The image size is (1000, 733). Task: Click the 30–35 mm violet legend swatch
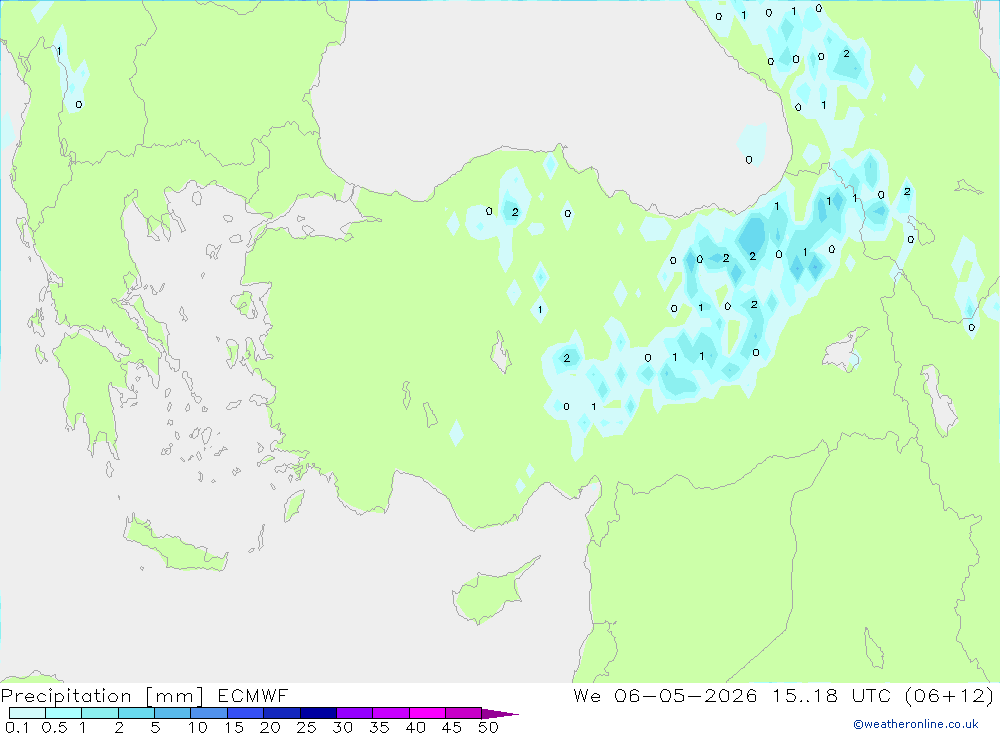point(354,713)
